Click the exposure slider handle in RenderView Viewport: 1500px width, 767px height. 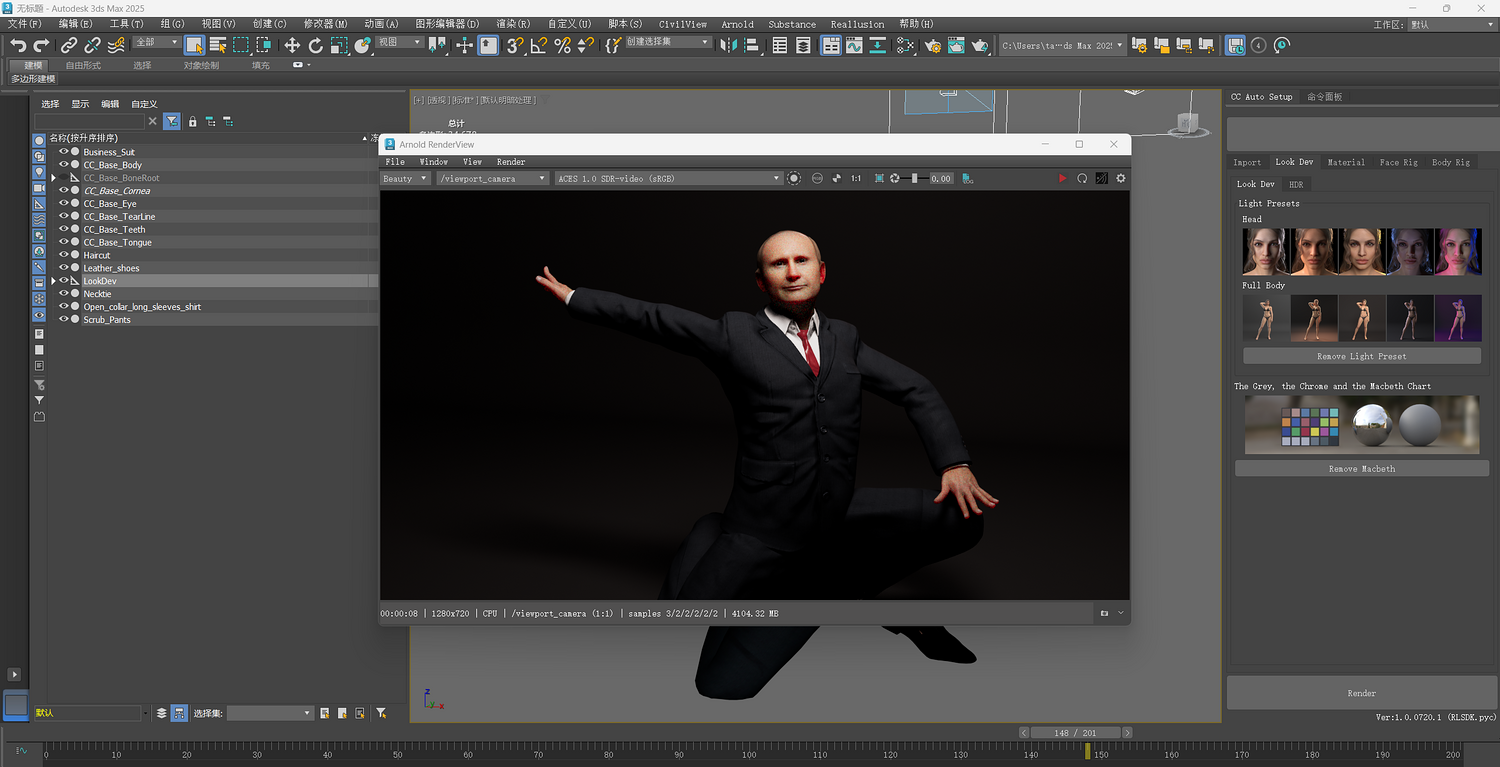(x=914, y=178)
